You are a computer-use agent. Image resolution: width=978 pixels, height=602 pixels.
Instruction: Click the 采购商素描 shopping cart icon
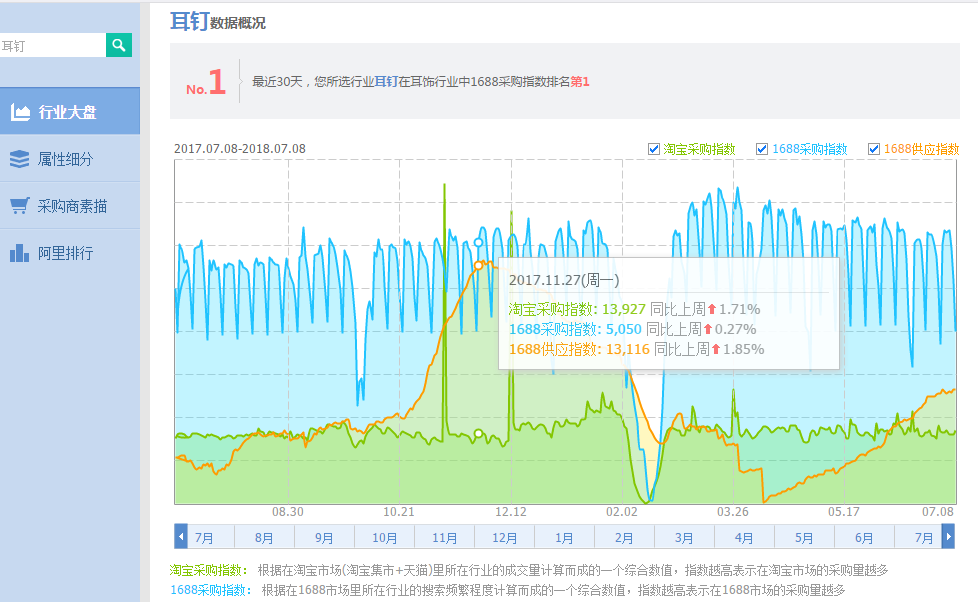pos(20,206)
